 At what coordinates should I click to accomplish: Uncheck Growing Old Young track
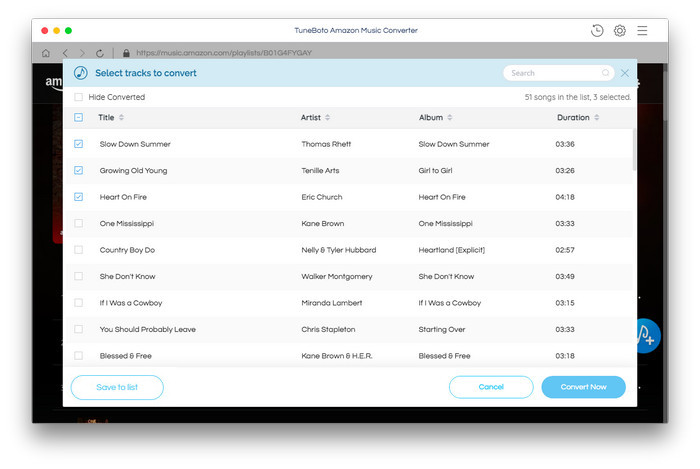tap(79, 170)
